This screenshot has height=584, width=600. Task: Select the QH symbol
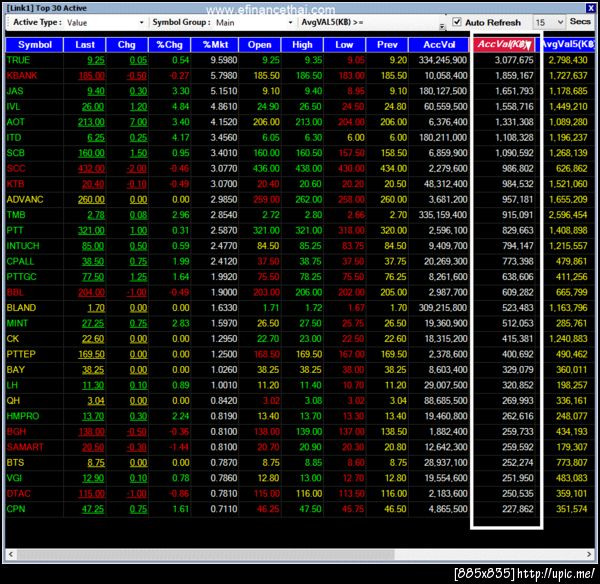[13, 401]
